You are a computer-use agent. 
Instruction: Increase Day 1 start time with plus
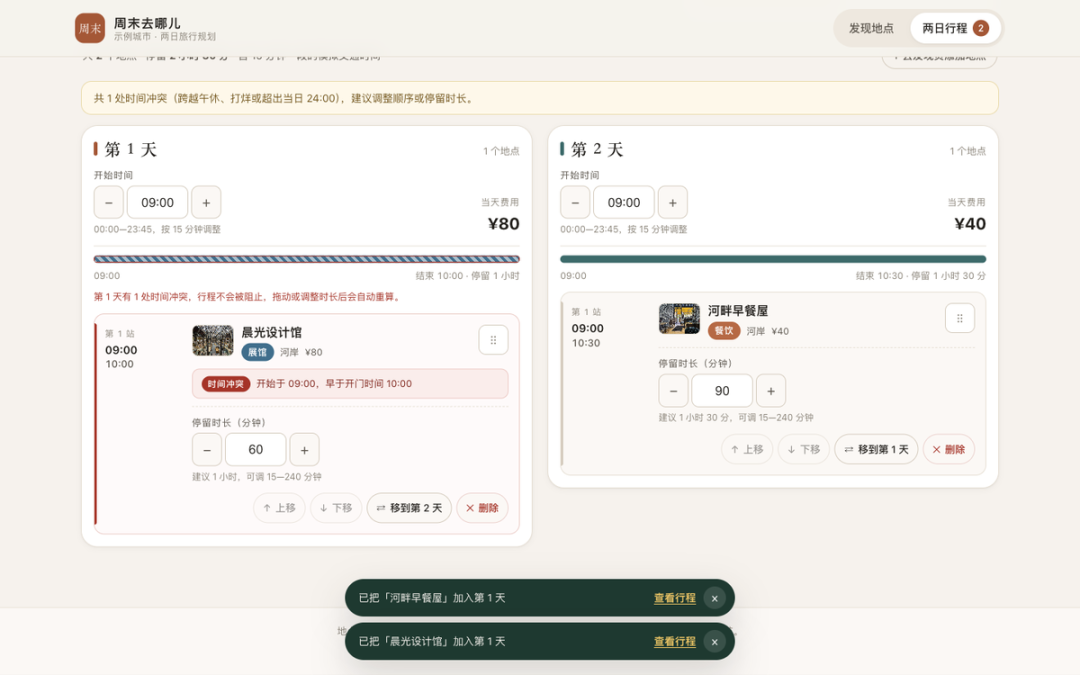point(206,202)
